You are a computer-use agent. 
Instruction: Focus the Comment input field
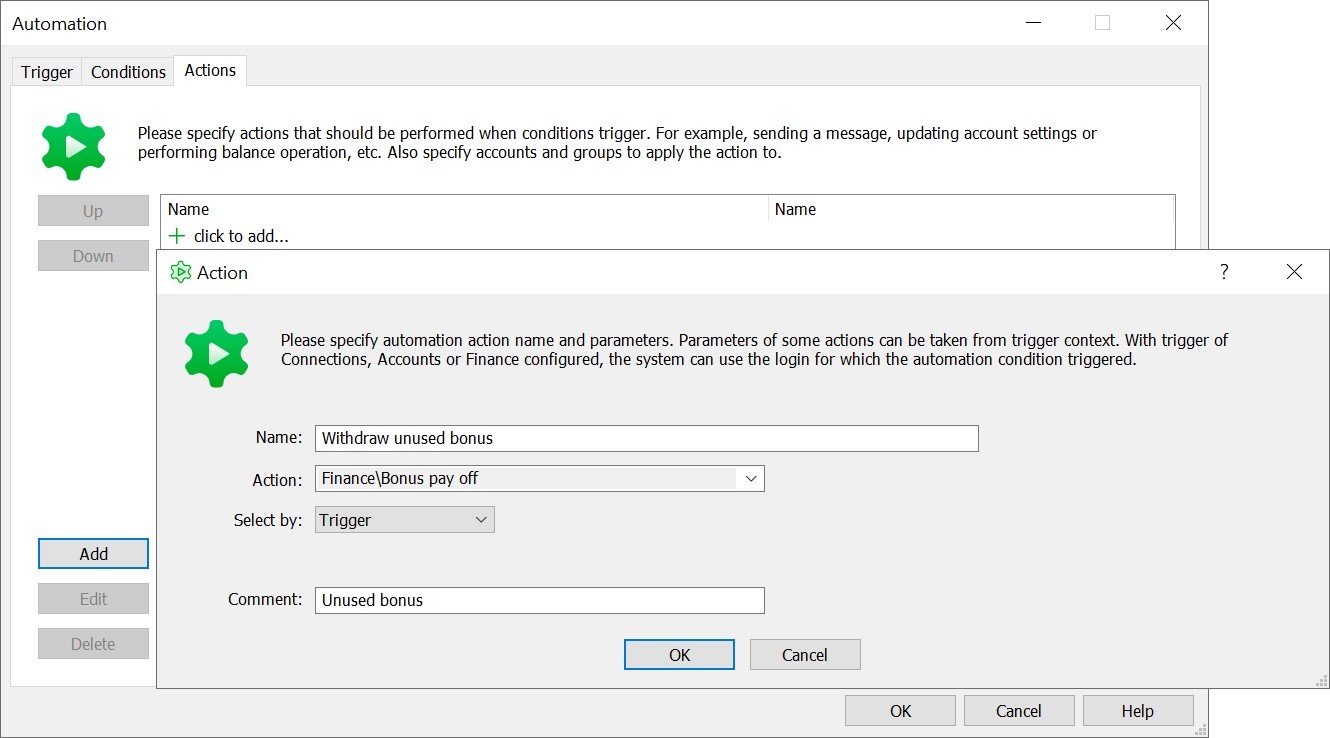click(539, 600)
